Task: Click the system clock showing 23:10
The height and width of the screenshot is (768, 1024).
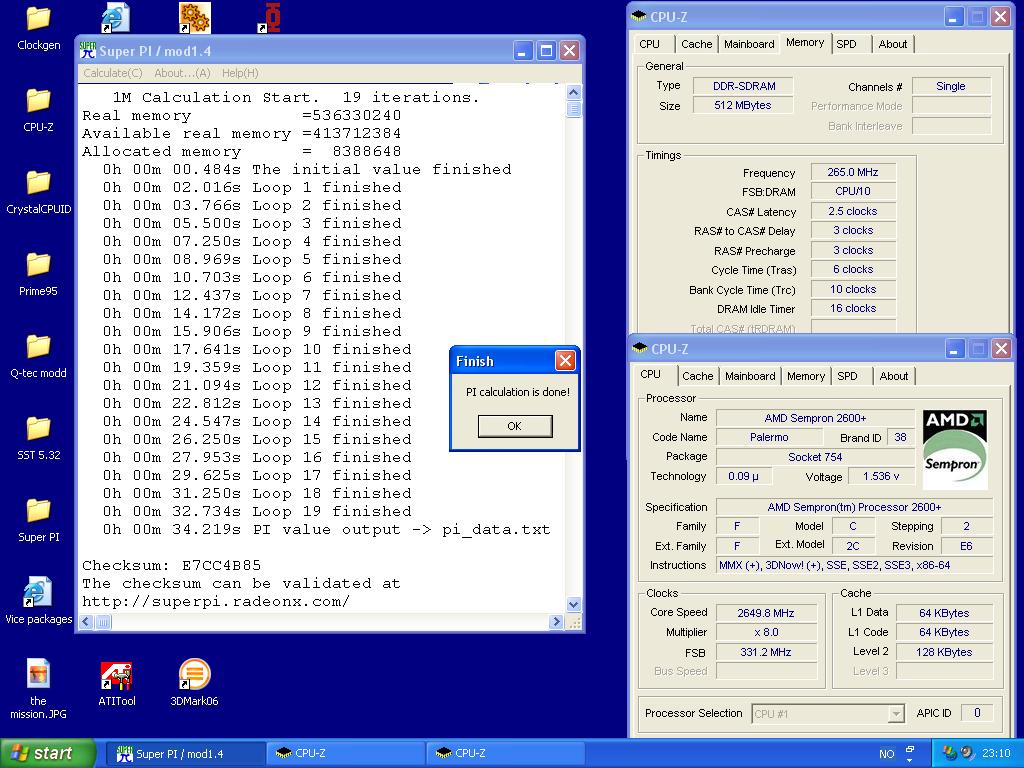Action: point(996,754)
